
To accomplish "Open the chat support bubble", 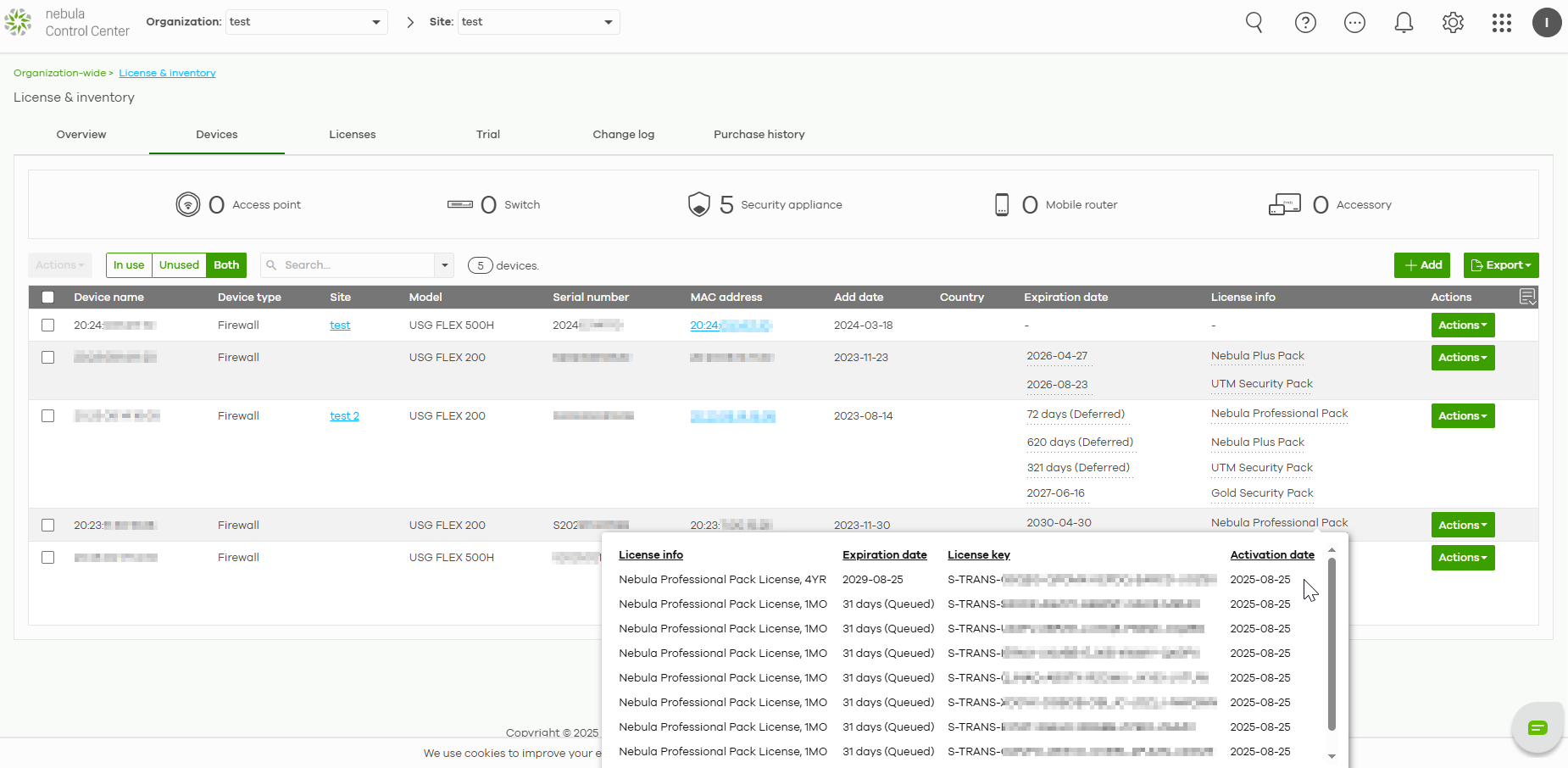I will tap(1537, 727).
